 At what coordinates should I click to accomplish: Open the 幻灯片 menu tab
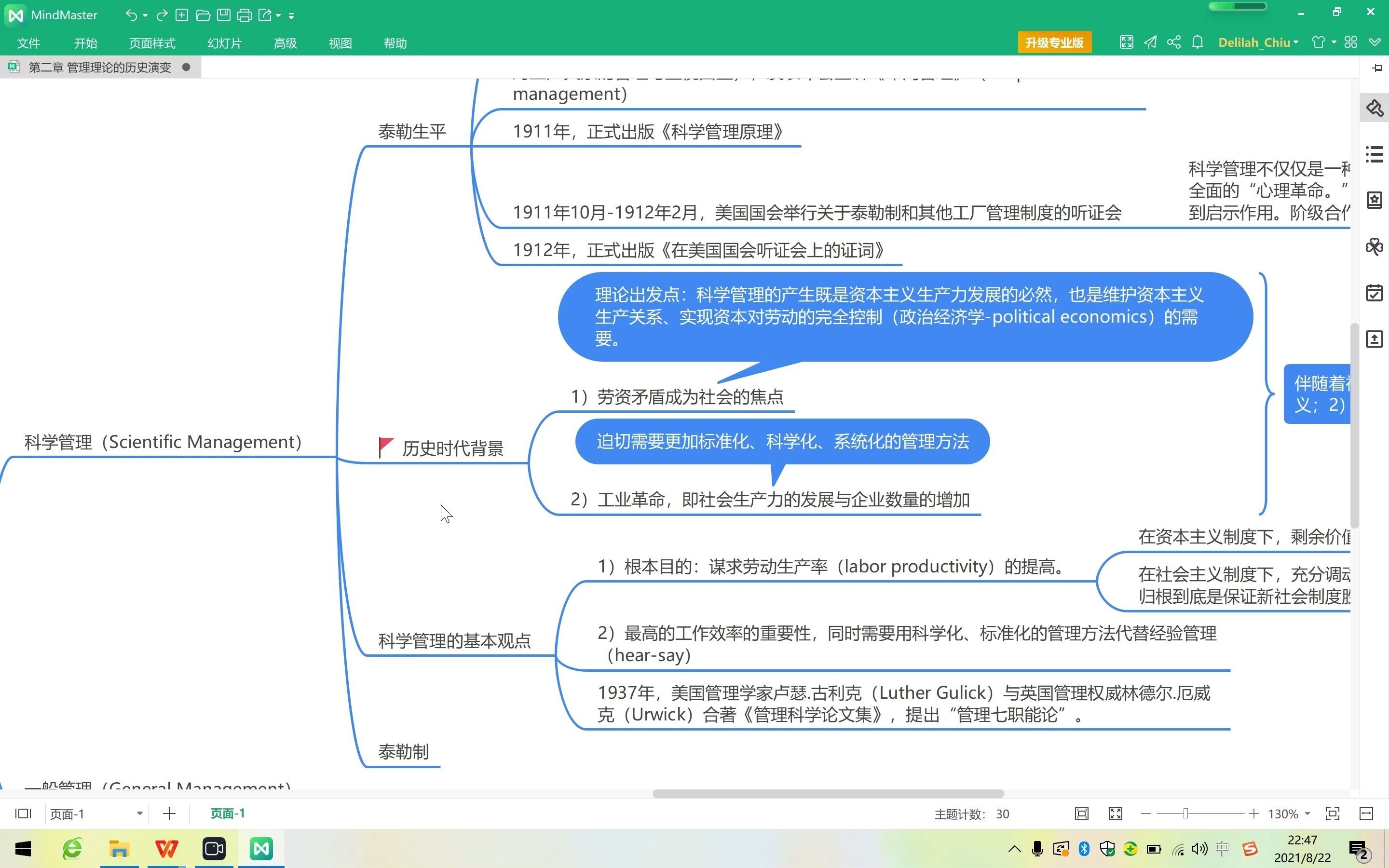click(224, 43)
